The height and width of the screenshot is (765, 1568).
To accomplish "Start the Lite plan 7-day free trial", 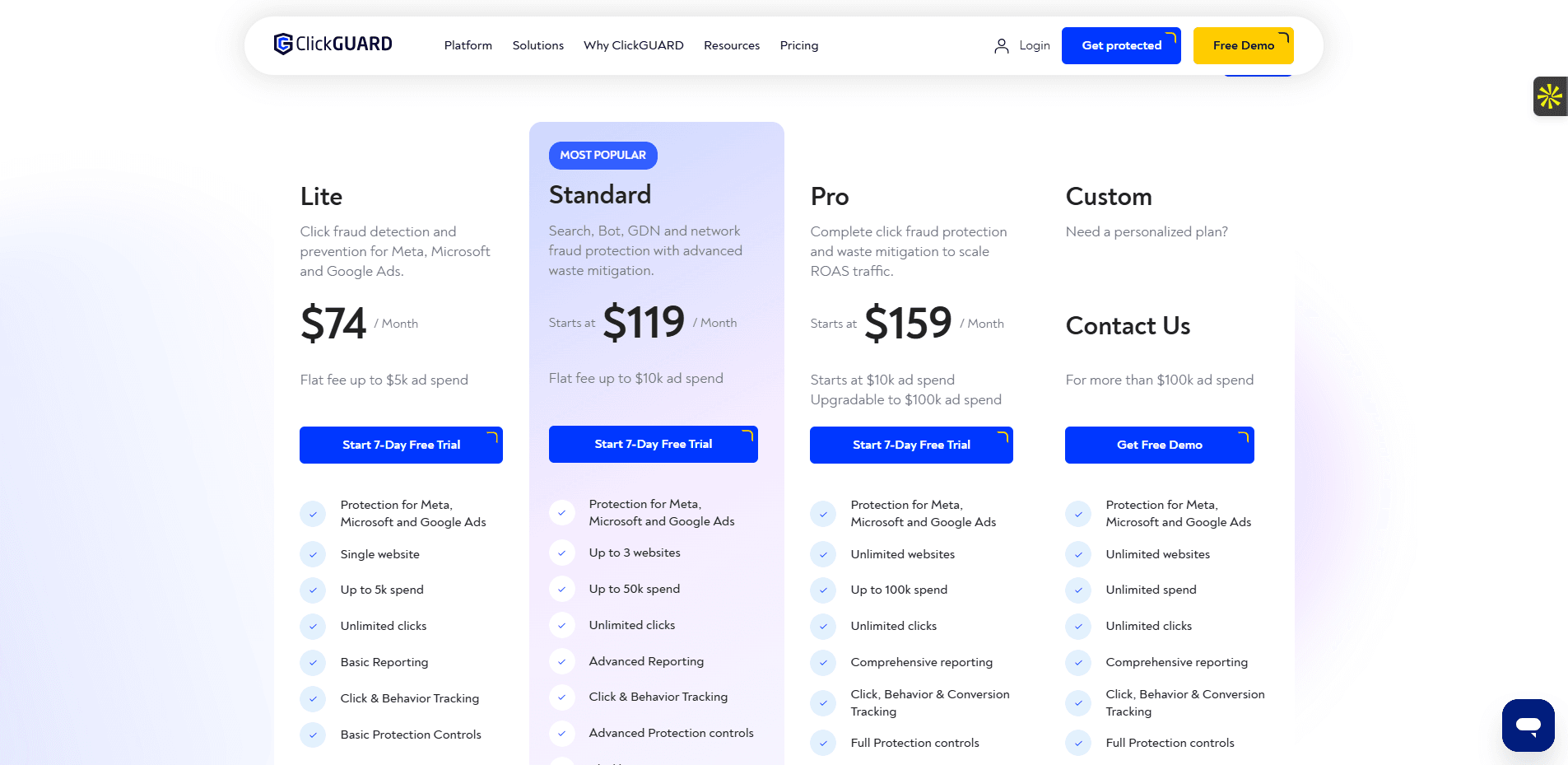I will (x=401, y=445).
